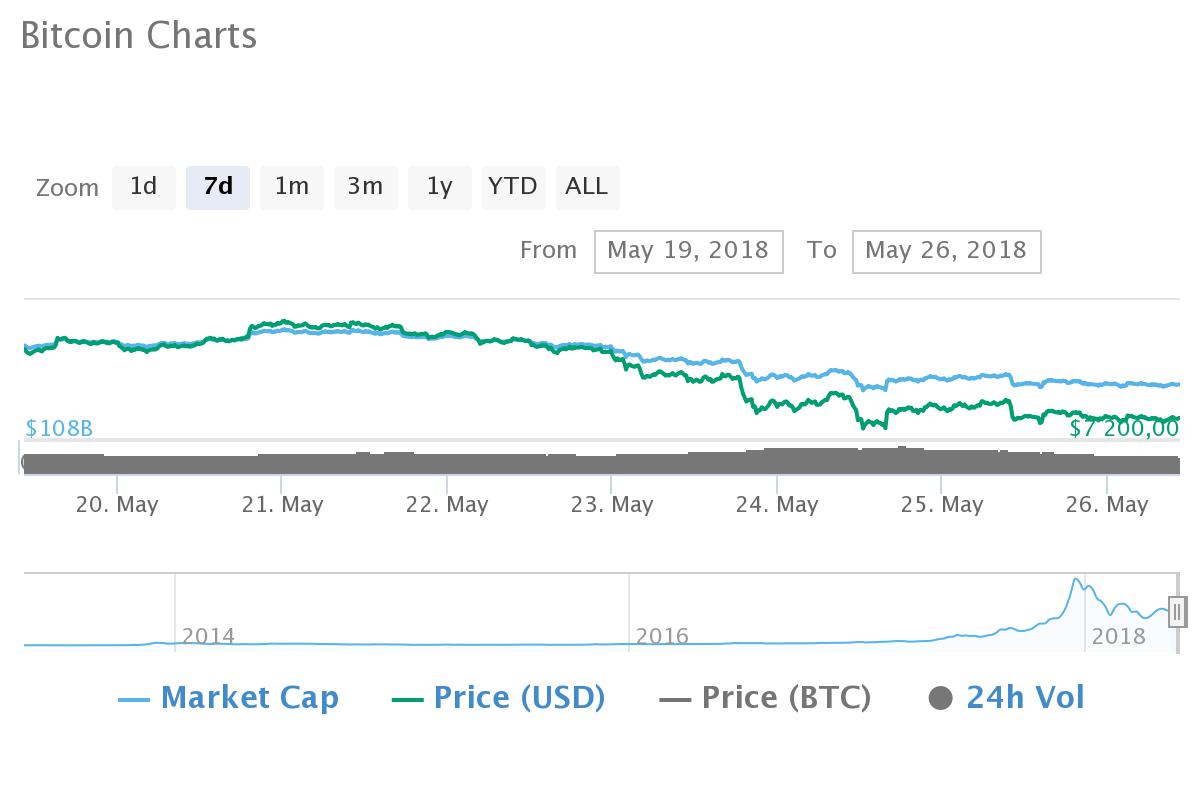Select the 1d zoom range

coord(144,187)
